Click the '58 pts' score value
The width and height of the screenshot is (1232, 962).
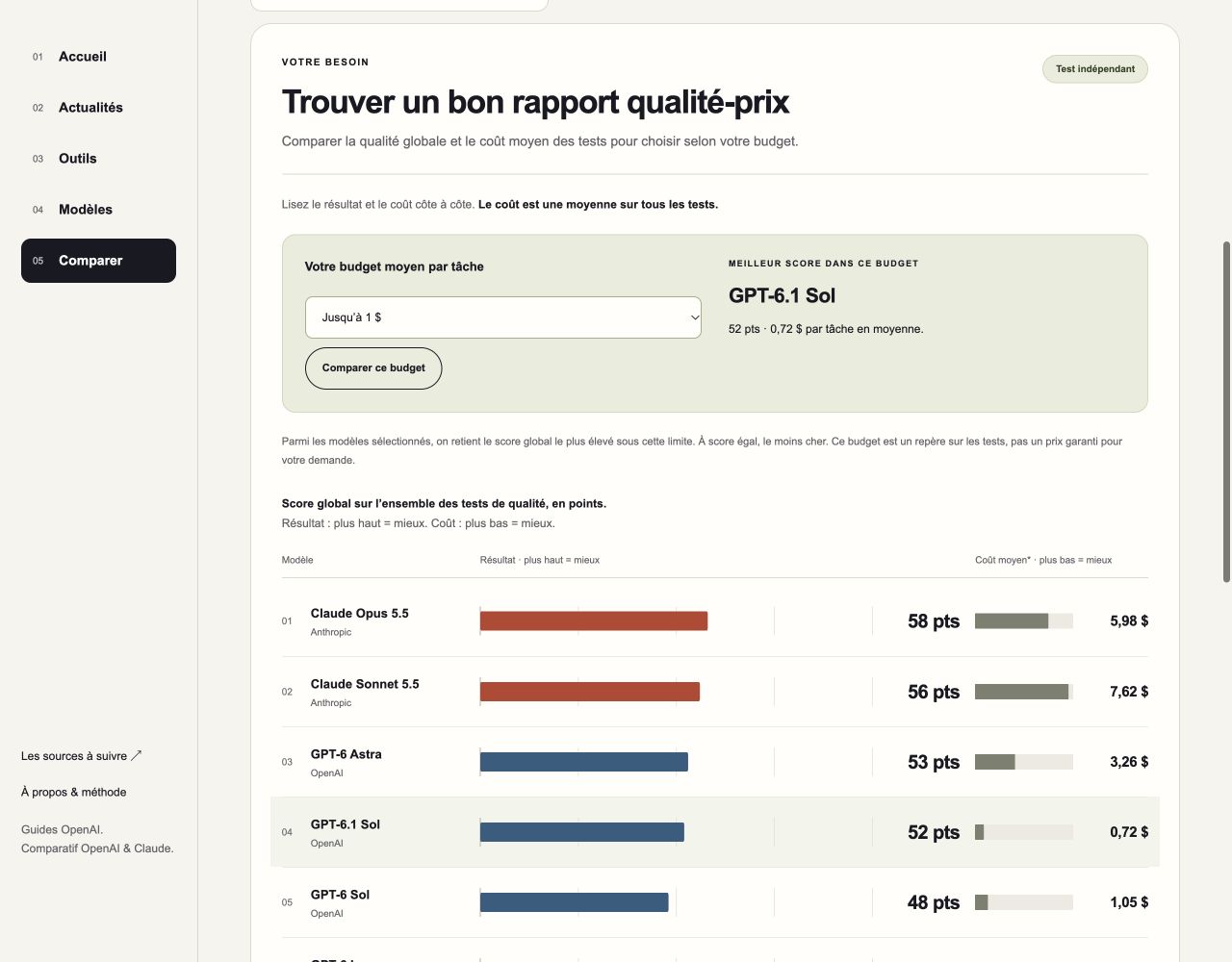(934, 621)
